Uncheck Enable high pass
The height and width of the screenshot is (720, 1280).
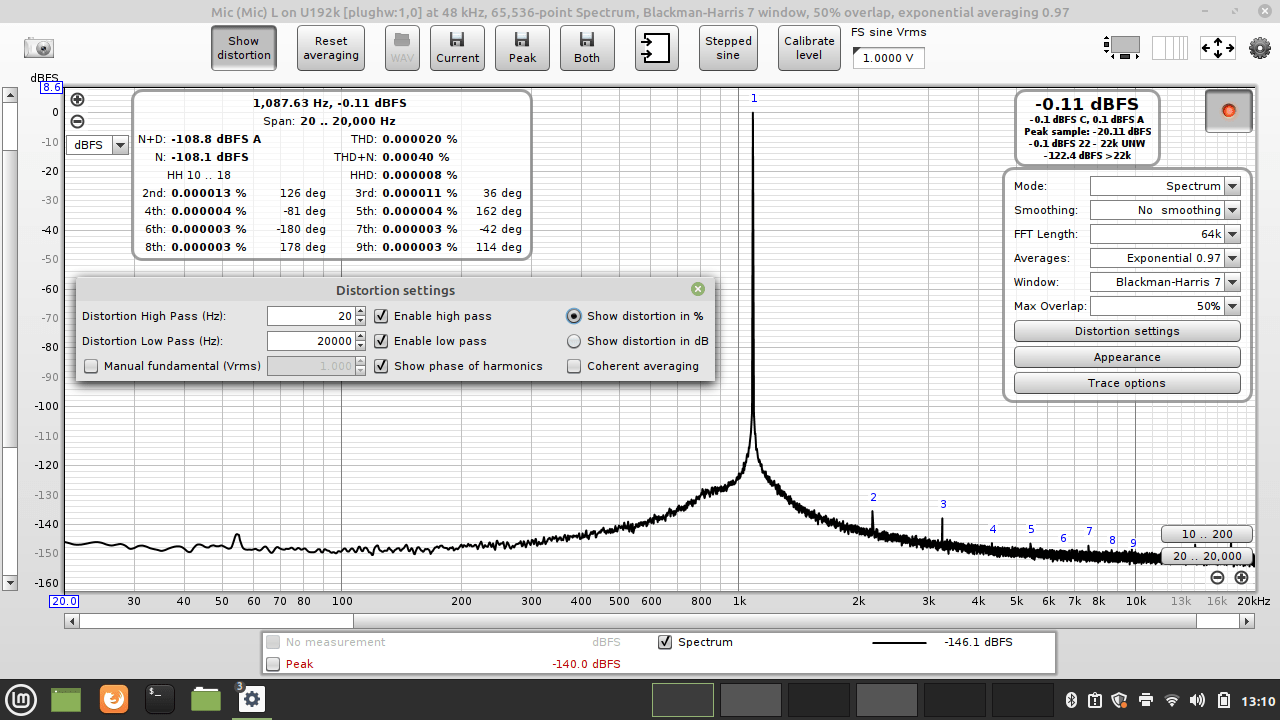coord(381,316)
